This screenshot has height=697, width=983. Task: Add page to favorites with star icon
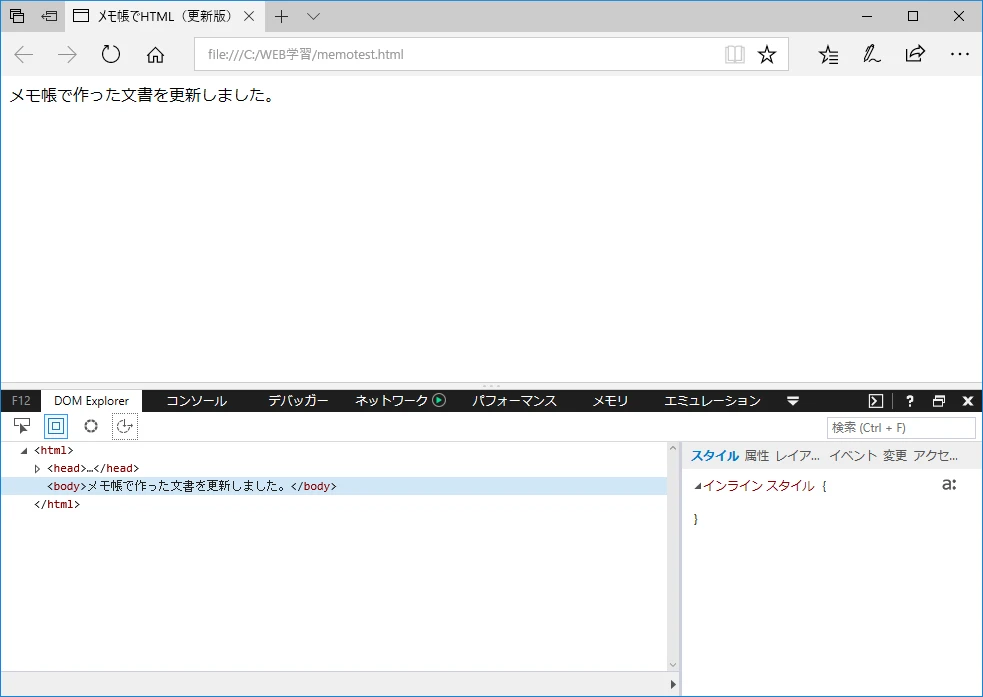coord(767,55)
